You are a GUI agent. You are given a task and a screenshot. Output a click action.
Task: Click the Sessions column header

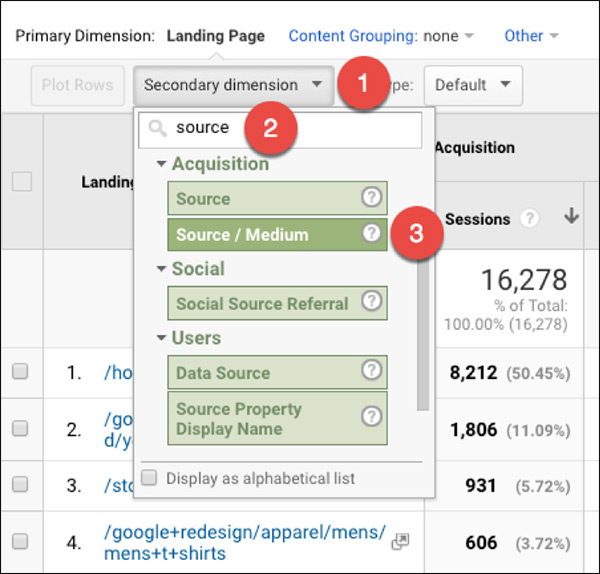click(478, 219)
